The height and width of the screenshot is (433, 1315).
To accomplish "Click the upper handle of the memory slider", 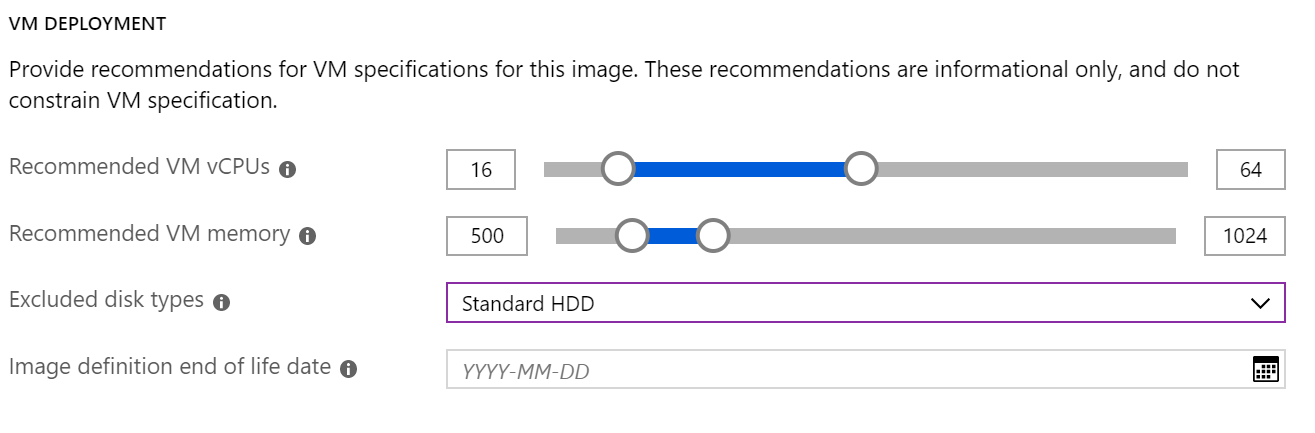I will pyautogui.click(x=712, y=236).
